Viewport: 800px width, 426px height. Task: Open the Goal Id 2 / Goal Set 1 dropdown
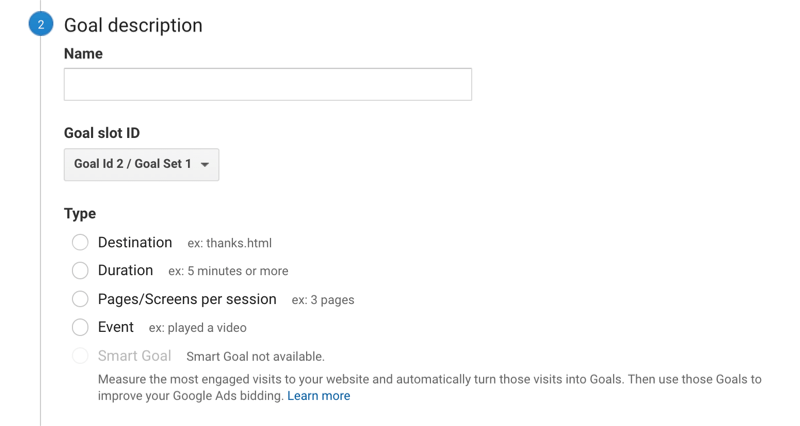(141, 164)
